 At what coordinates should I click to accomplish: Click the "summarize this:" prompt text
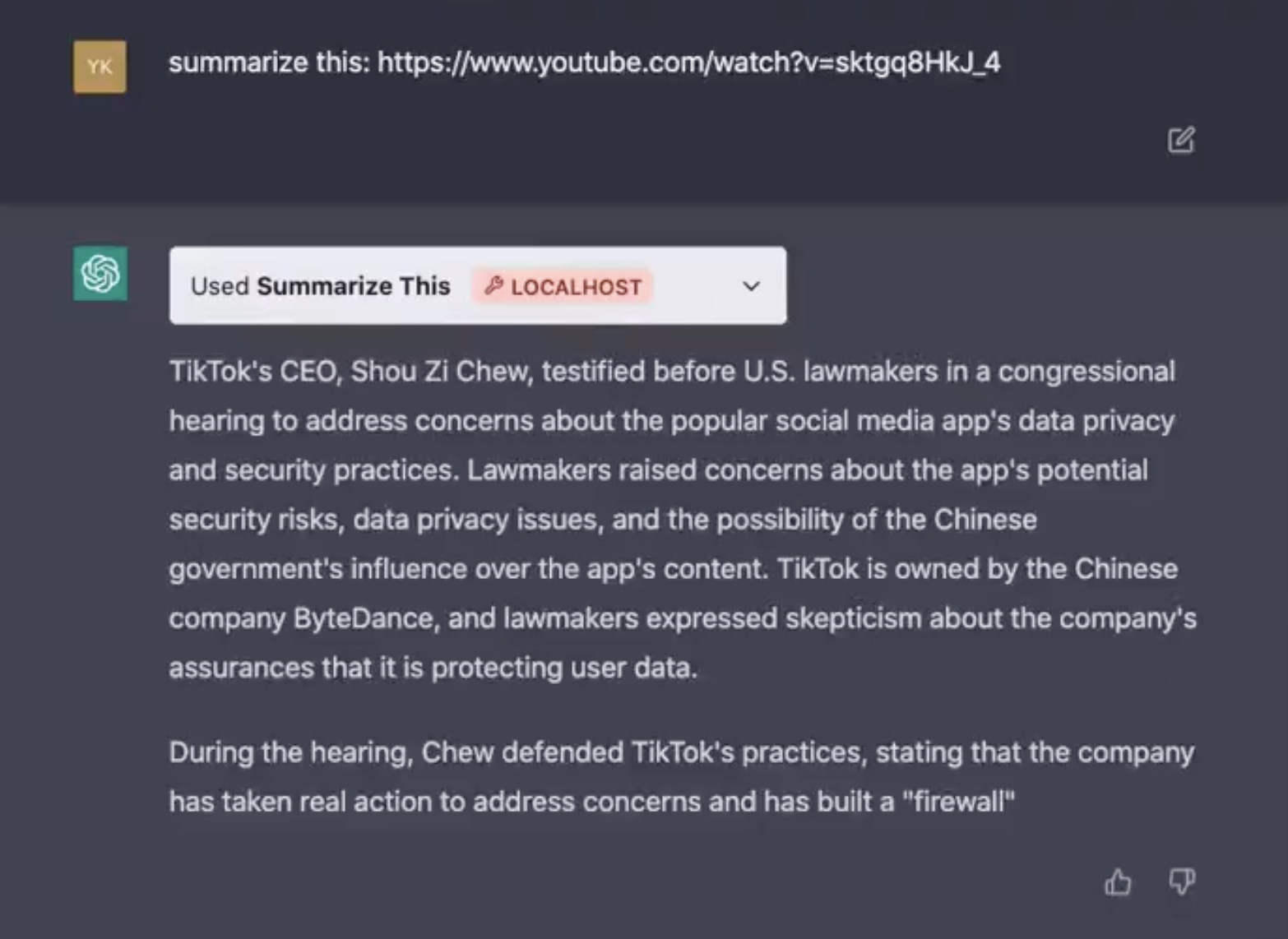[269, 62]
